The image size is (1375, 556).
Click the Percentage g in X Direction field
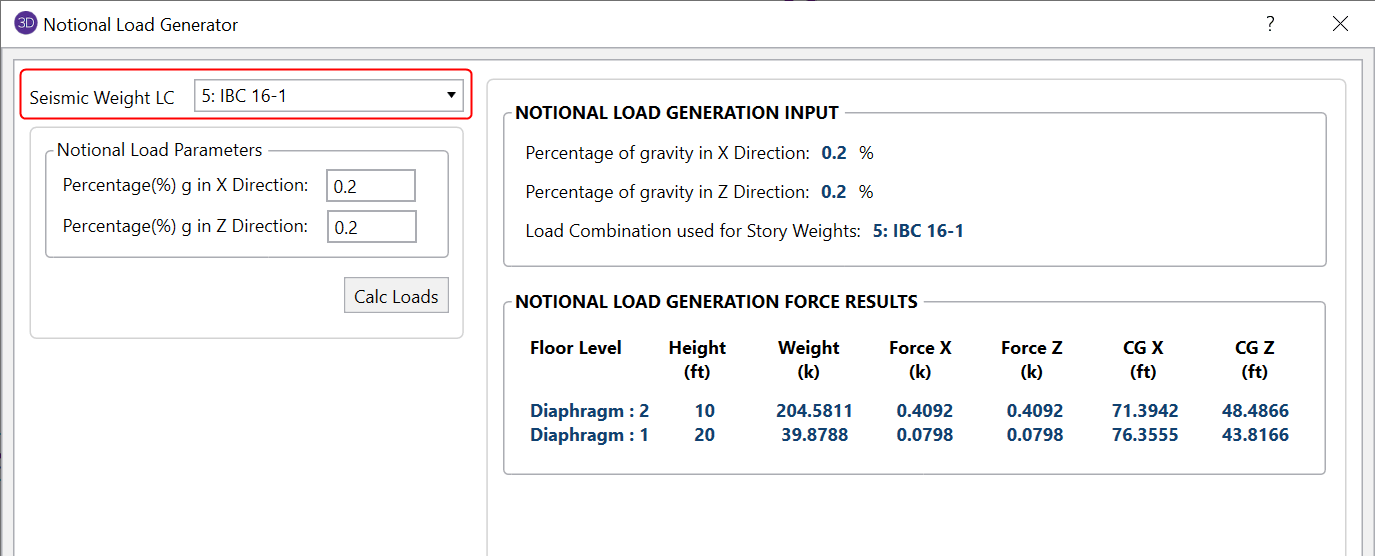[370, 186]
